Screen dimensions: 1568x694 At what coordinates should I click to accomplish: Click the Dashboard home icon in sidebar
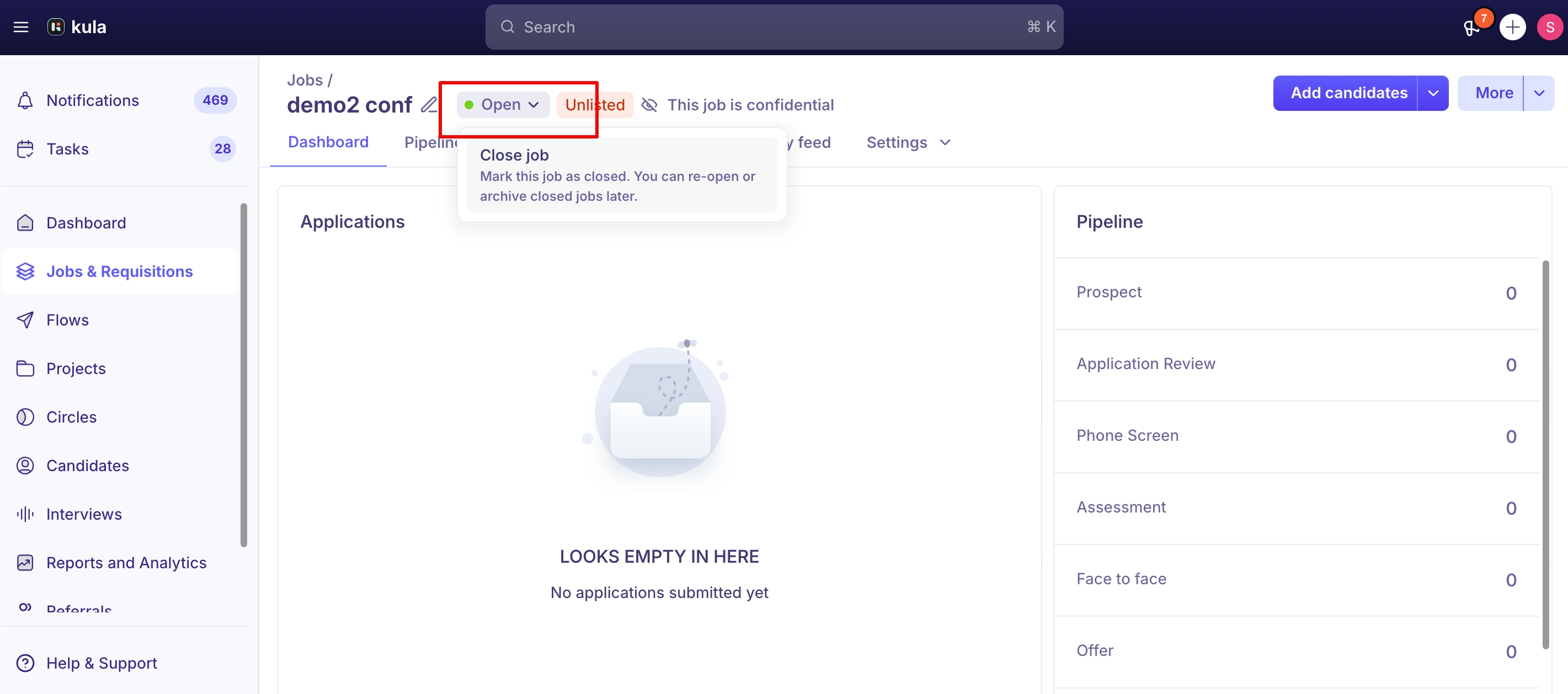coord(25,223)
